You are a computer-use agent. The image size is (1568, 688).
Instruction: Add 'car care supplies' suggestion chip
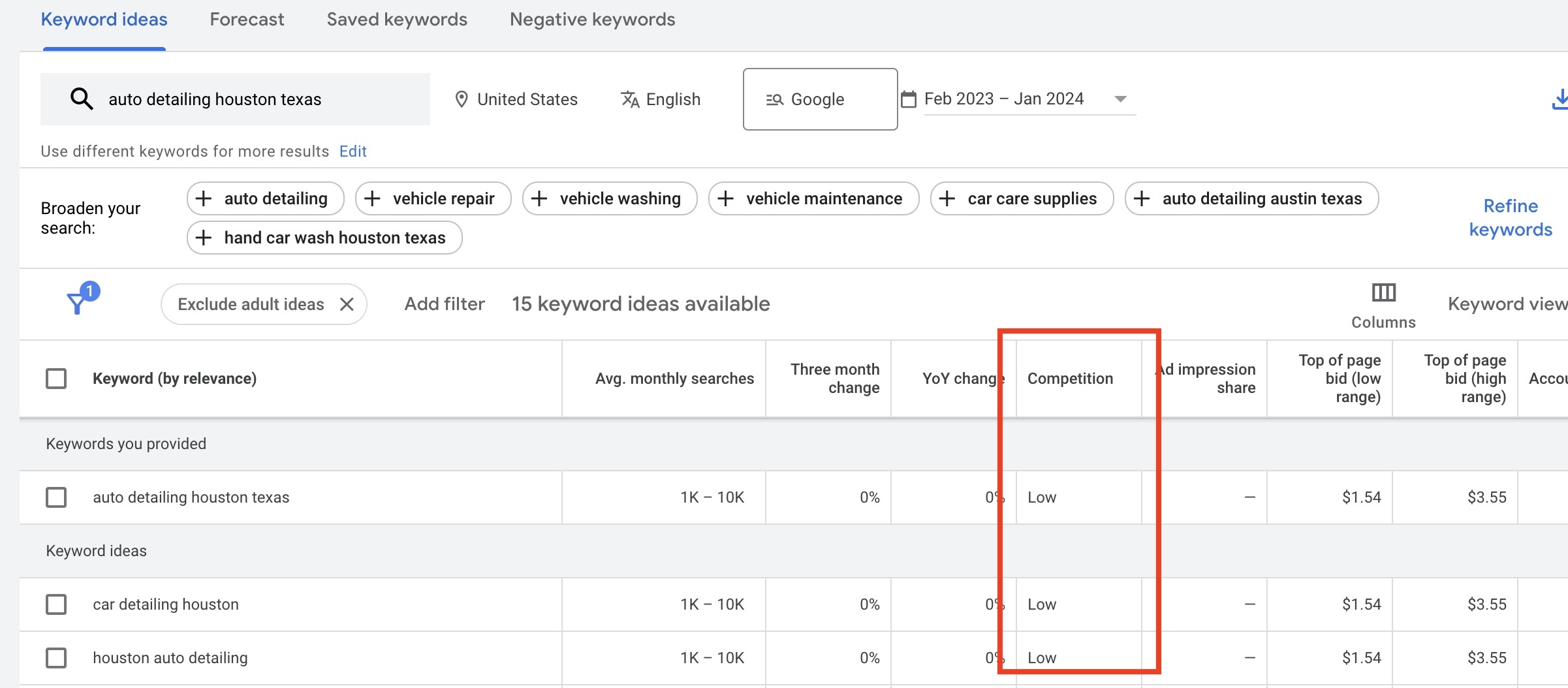pyautogui.click(x=1021, y=198)
